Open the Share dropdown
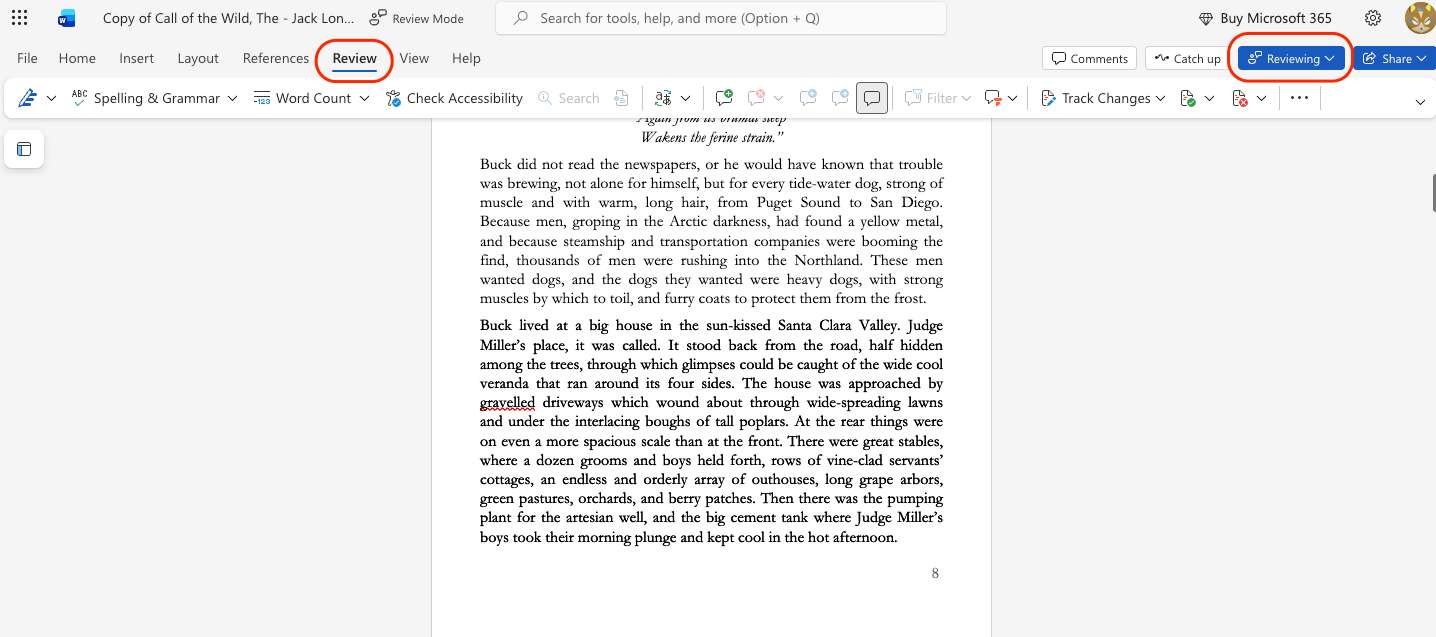 (1394, 58)
